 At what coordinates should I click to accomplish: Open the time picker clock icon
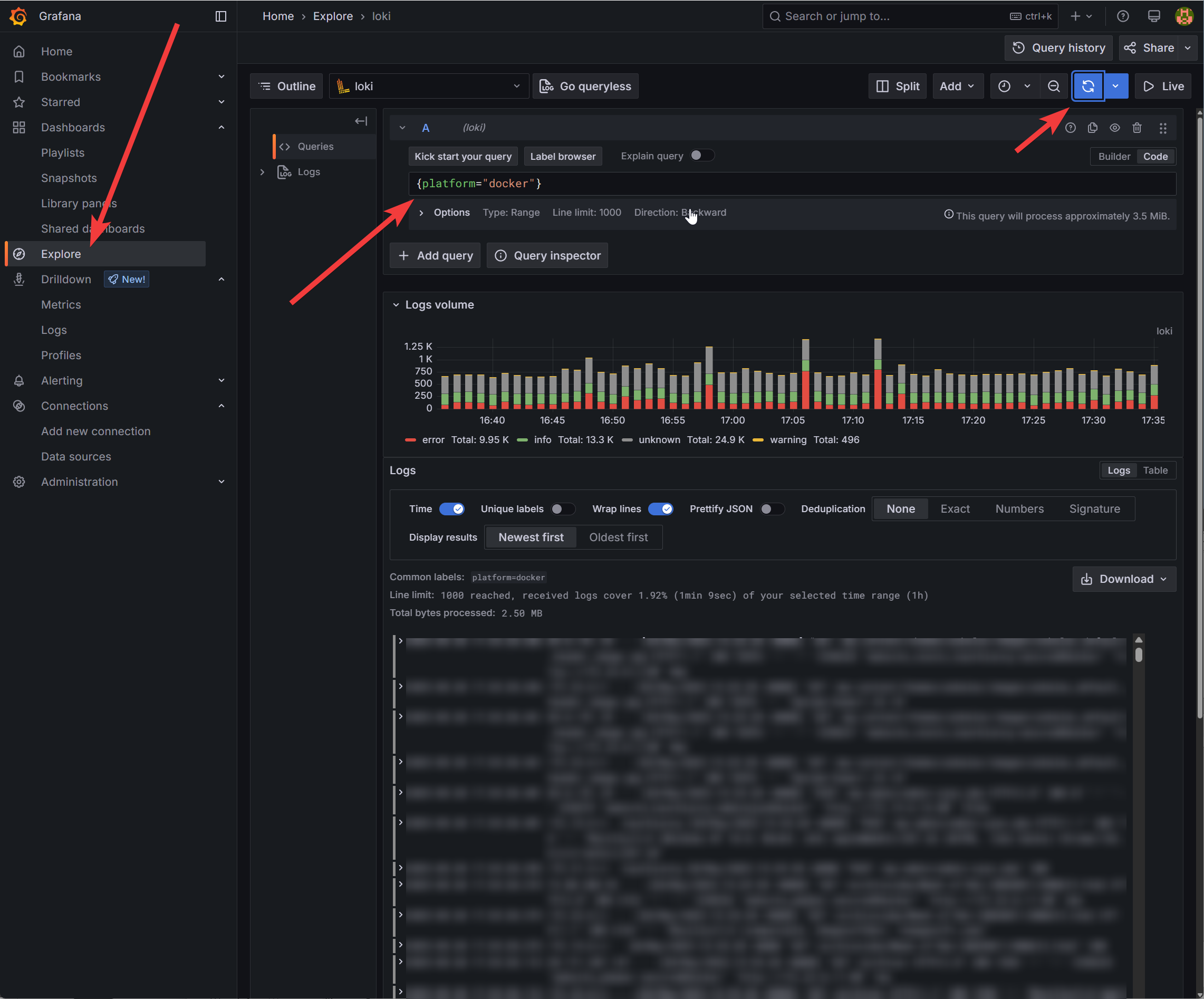[x=1004, y=86]
